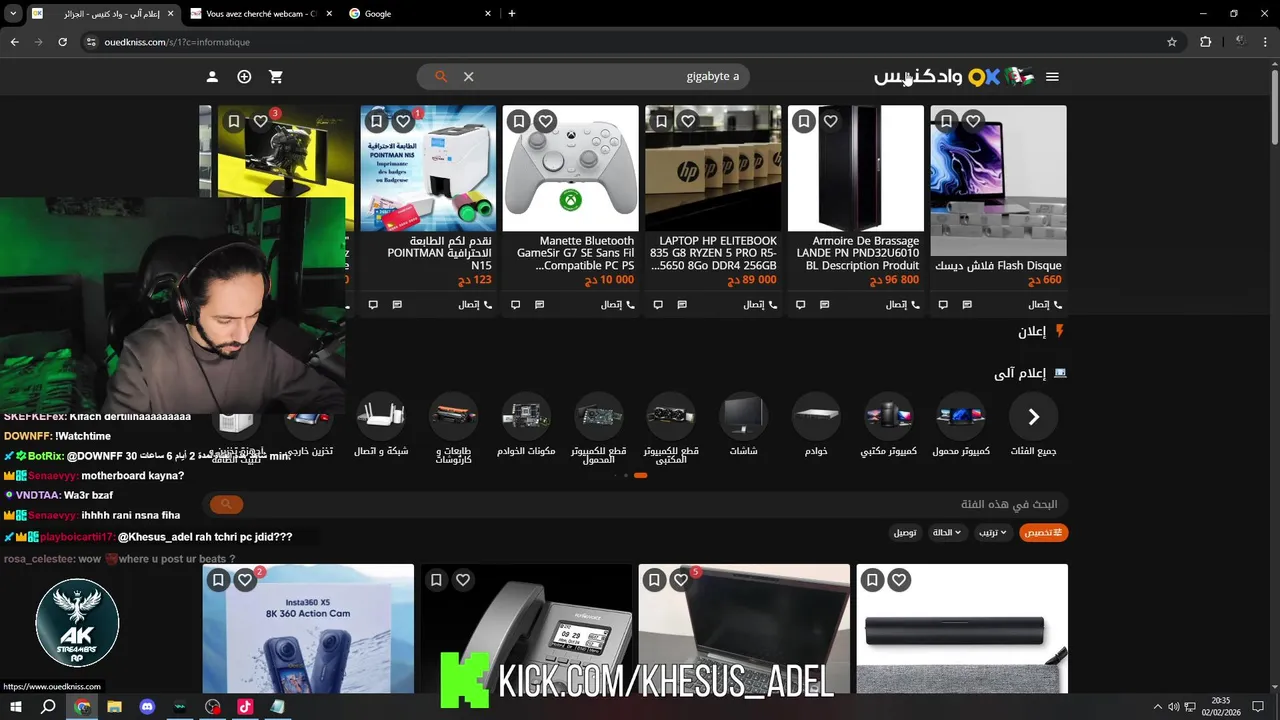Switch to the Google tab
The image size is (1280, 720).
(420, 14)
